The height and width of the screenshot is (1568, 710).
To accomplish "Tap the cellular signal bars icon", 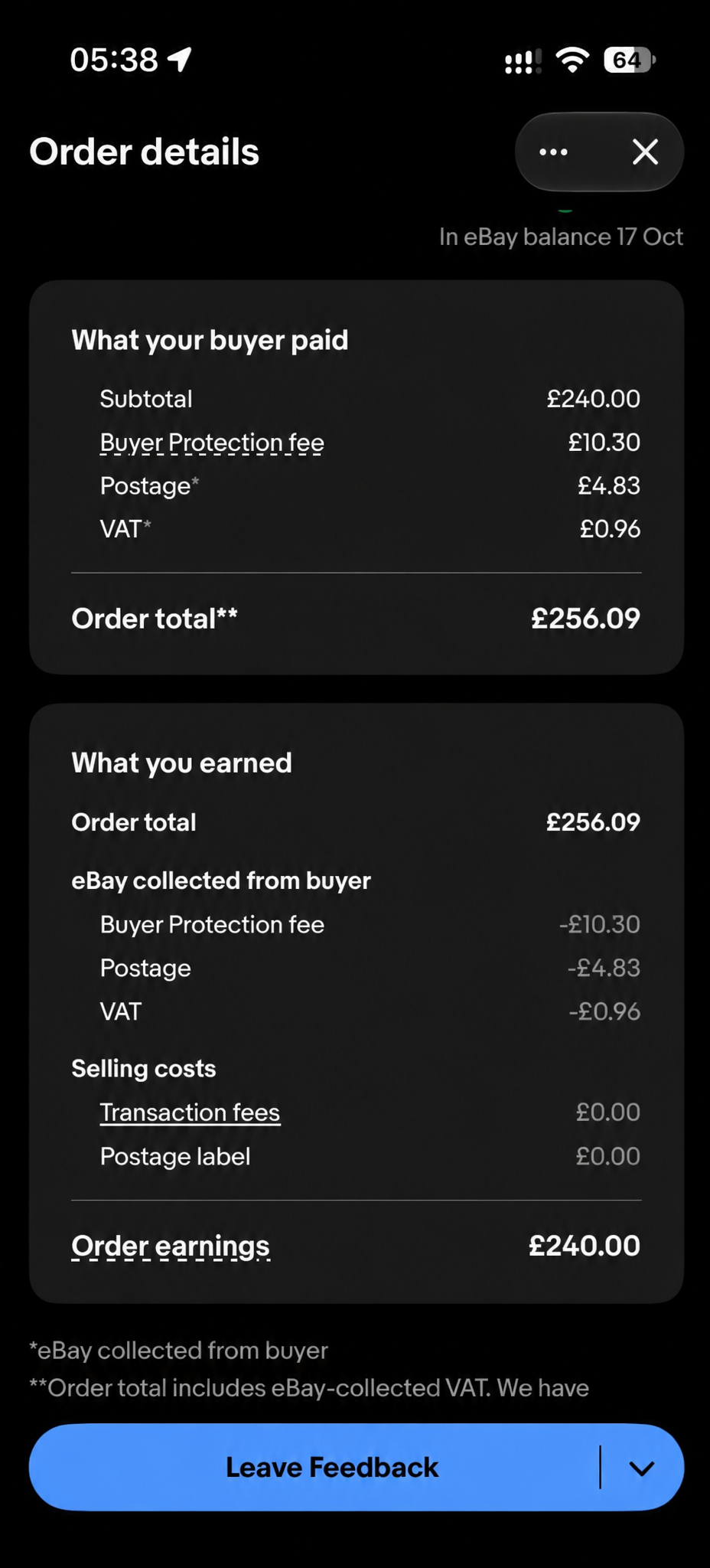I will coord(523,60).
